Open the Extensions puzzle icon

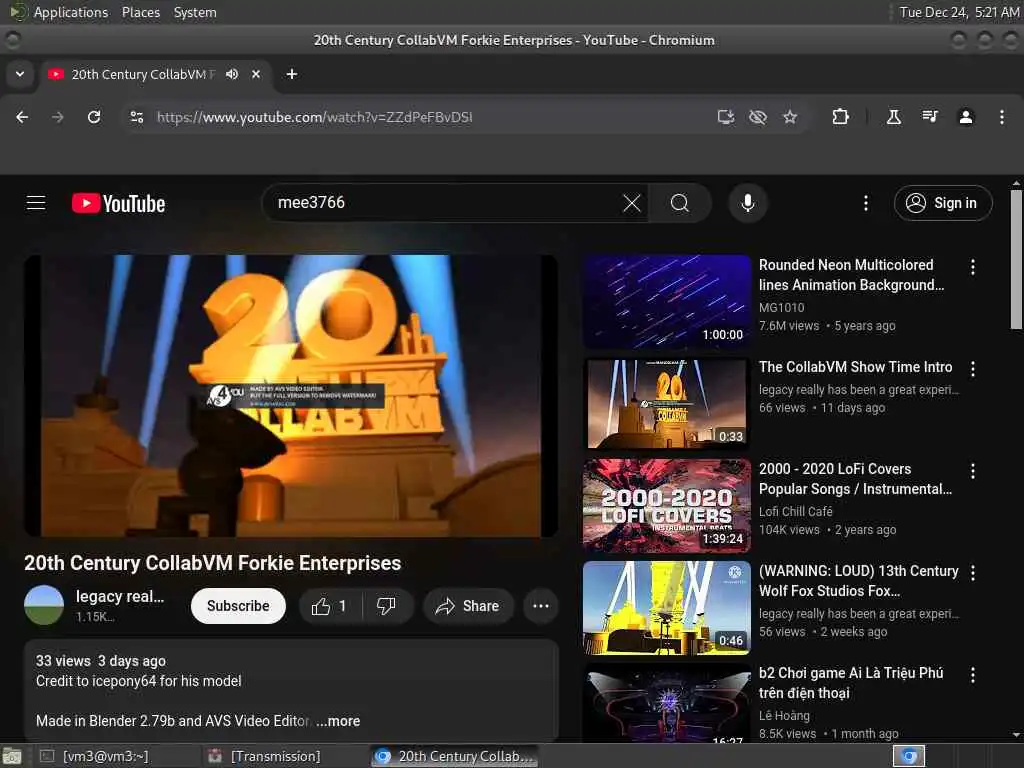point(840,117)
